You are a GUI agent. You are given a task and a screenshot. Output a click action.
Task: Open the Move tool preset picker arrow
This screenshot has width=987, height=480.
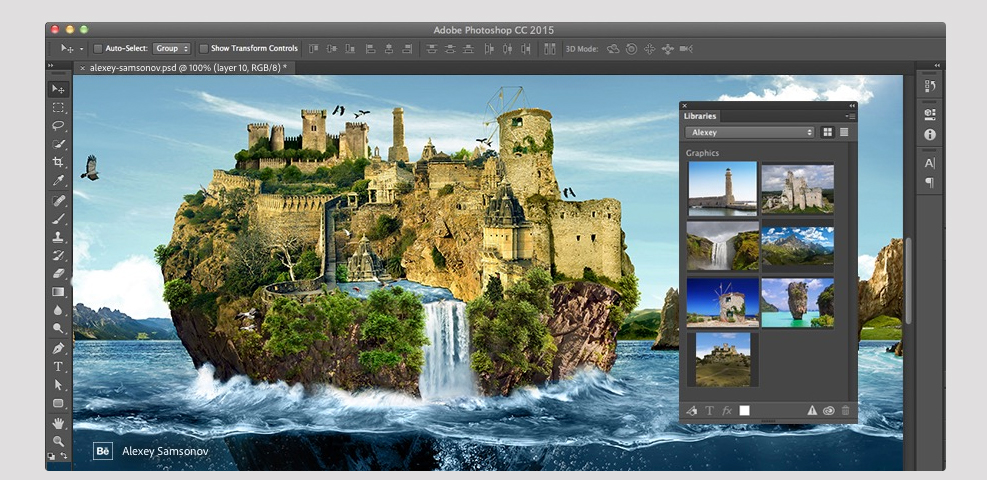(81, 49)
